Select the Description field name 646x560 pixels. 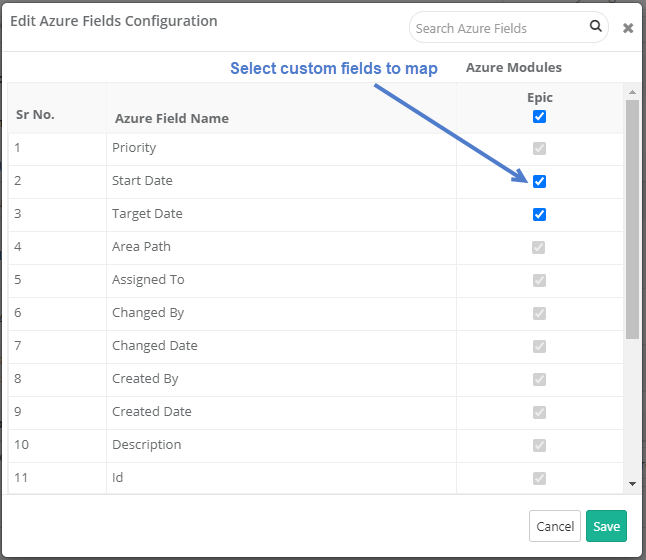[x=147, y=445]
